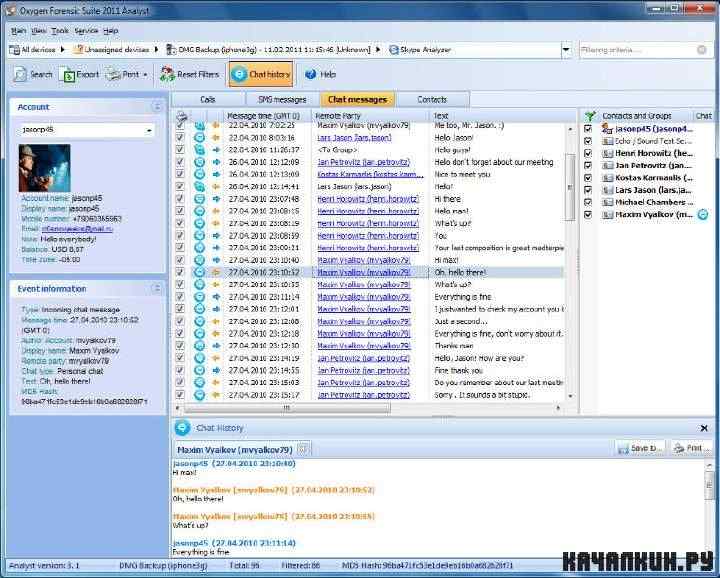The height and width of the screenshot is (578, 720).
Task: Click the Chat History panel Skype logo
Action: coord(183,428)
